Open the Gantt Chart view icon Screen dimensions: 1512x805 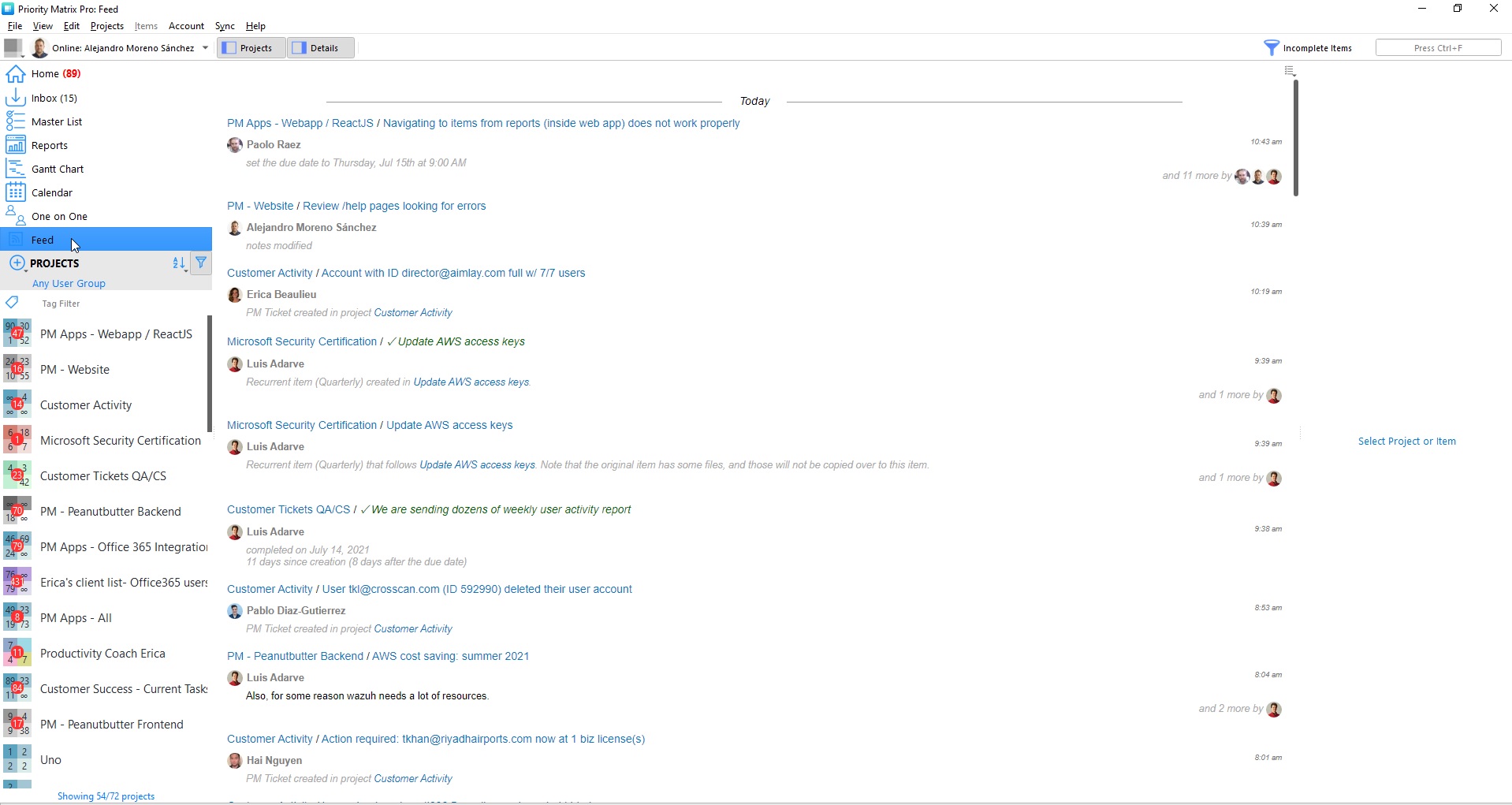[15, 169]
